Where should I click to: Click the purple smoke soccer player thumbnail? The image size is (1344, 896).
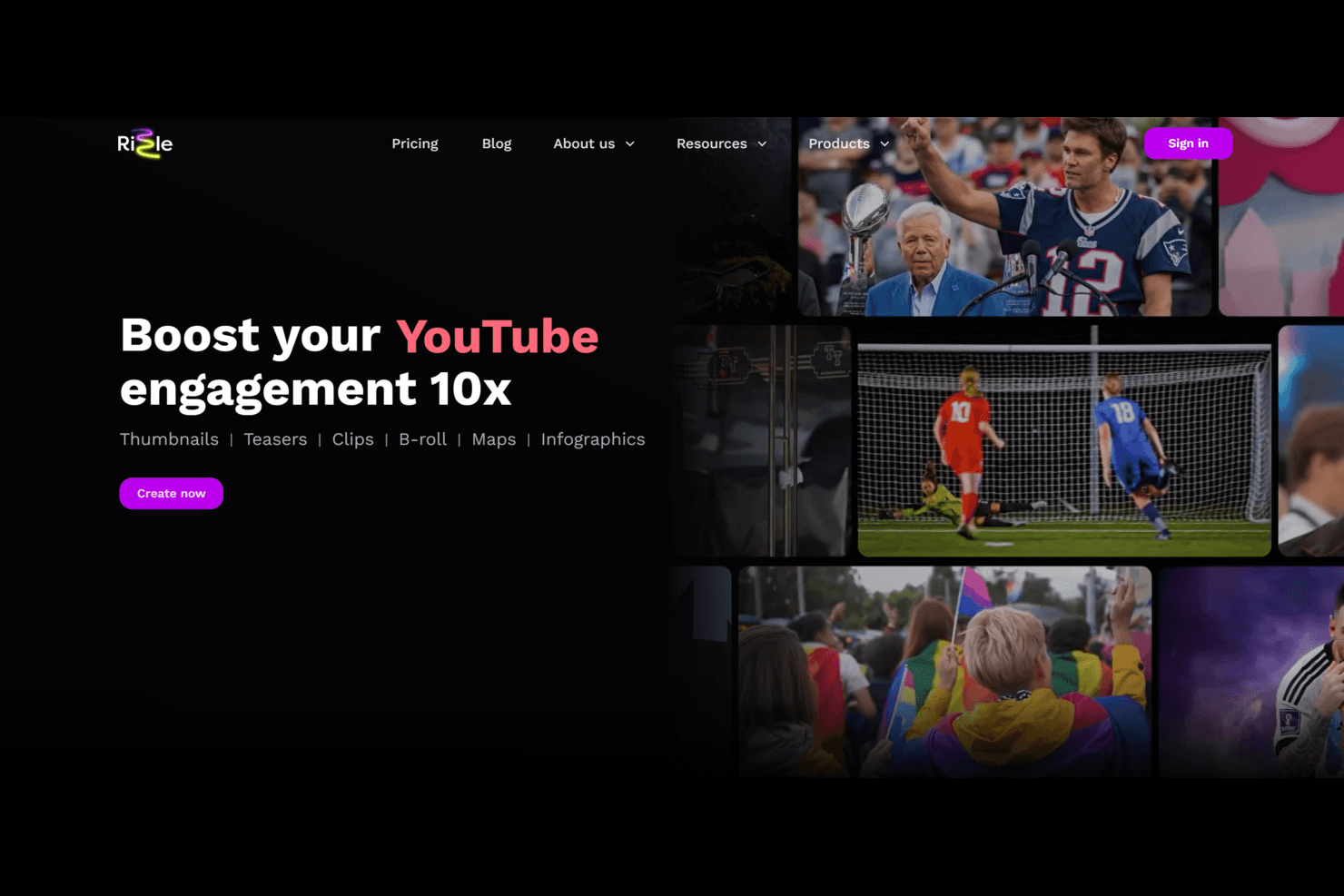(x=1251, y=672)
